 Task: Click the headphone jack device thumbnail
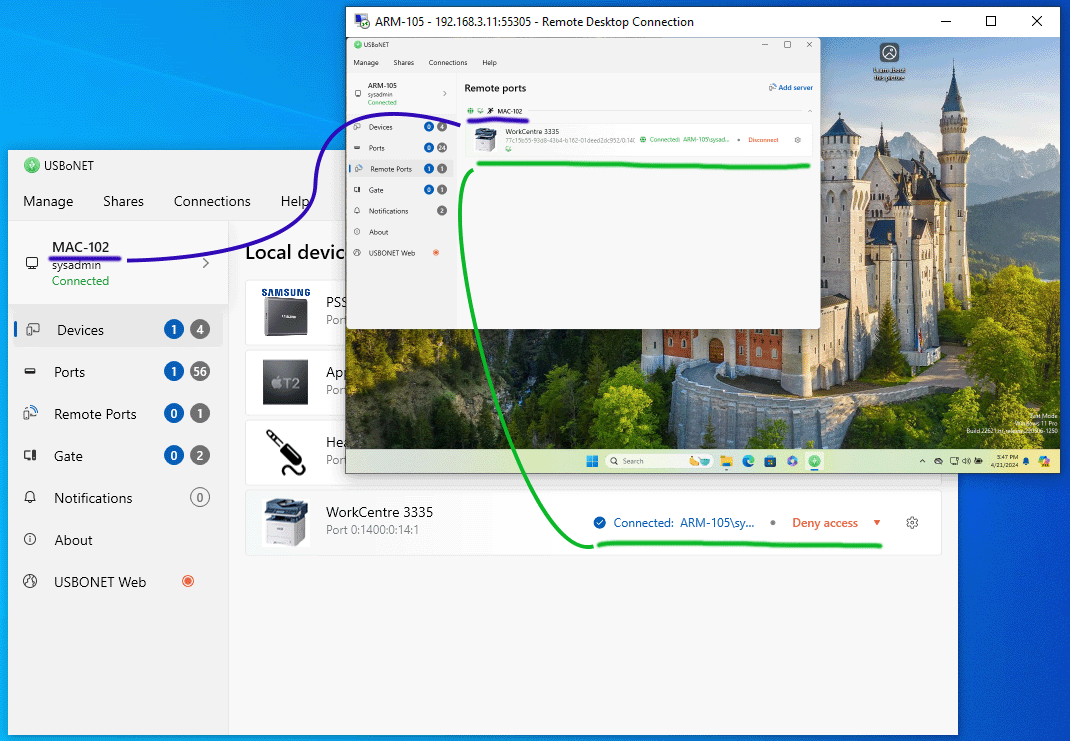pos(286,452)
